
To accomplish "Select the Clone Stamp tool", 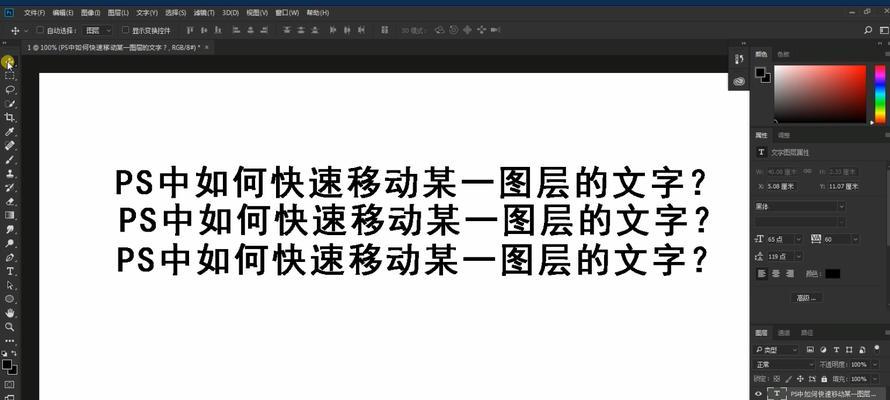I will (x=10, y=174).
